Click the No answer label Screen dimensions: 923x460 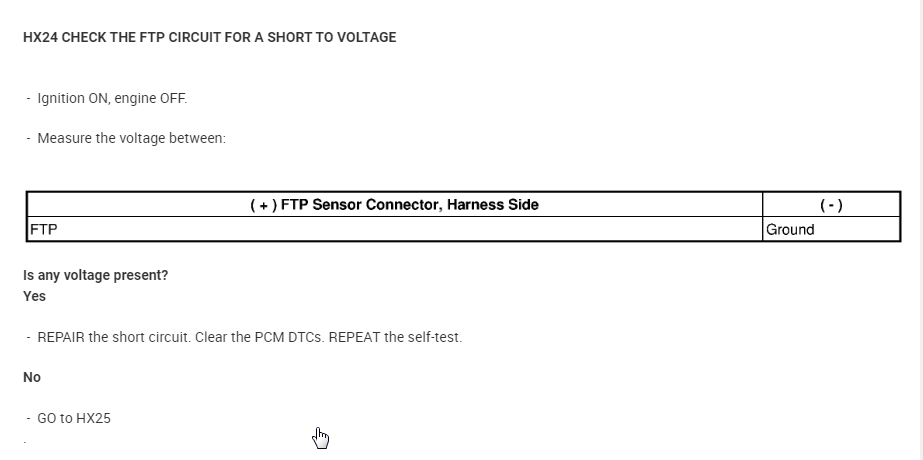32,377
